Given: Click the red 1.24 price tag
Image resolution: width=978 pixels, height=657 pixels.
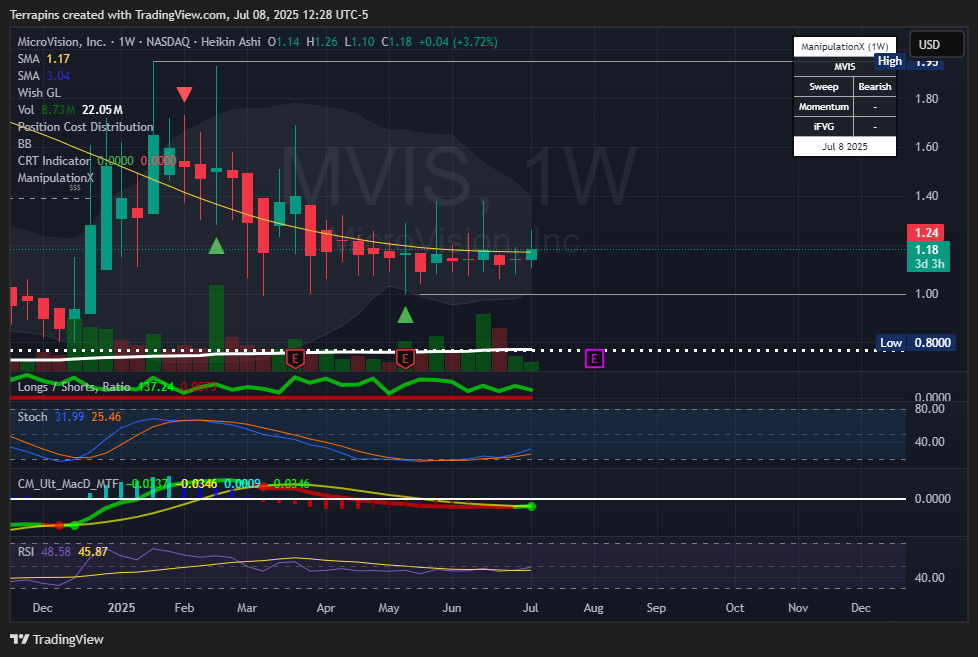Looking at the screenshot, I should click(926, 233).
